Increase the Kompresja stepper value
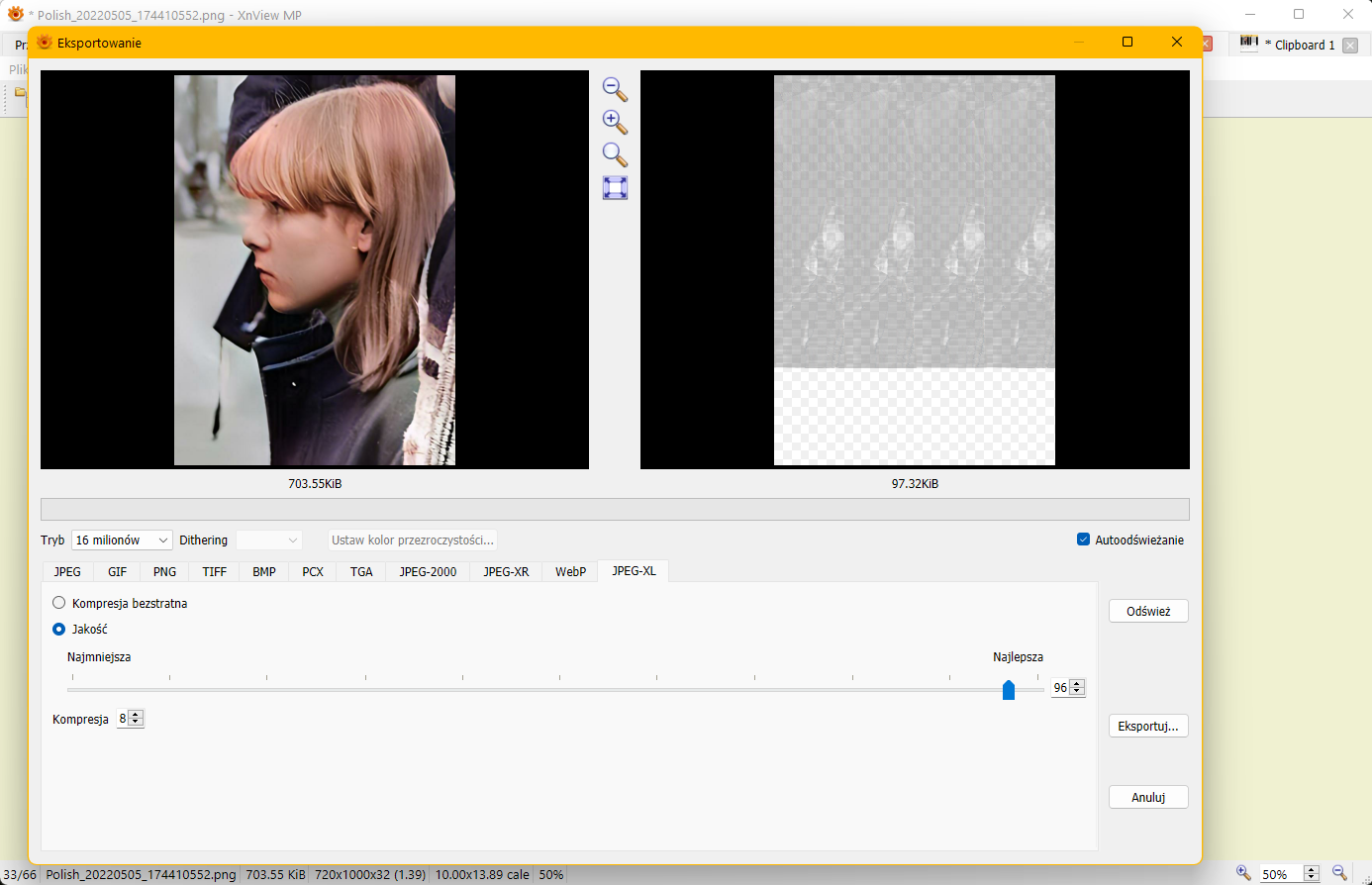The image size is (1372, 885). pos(137,715)
